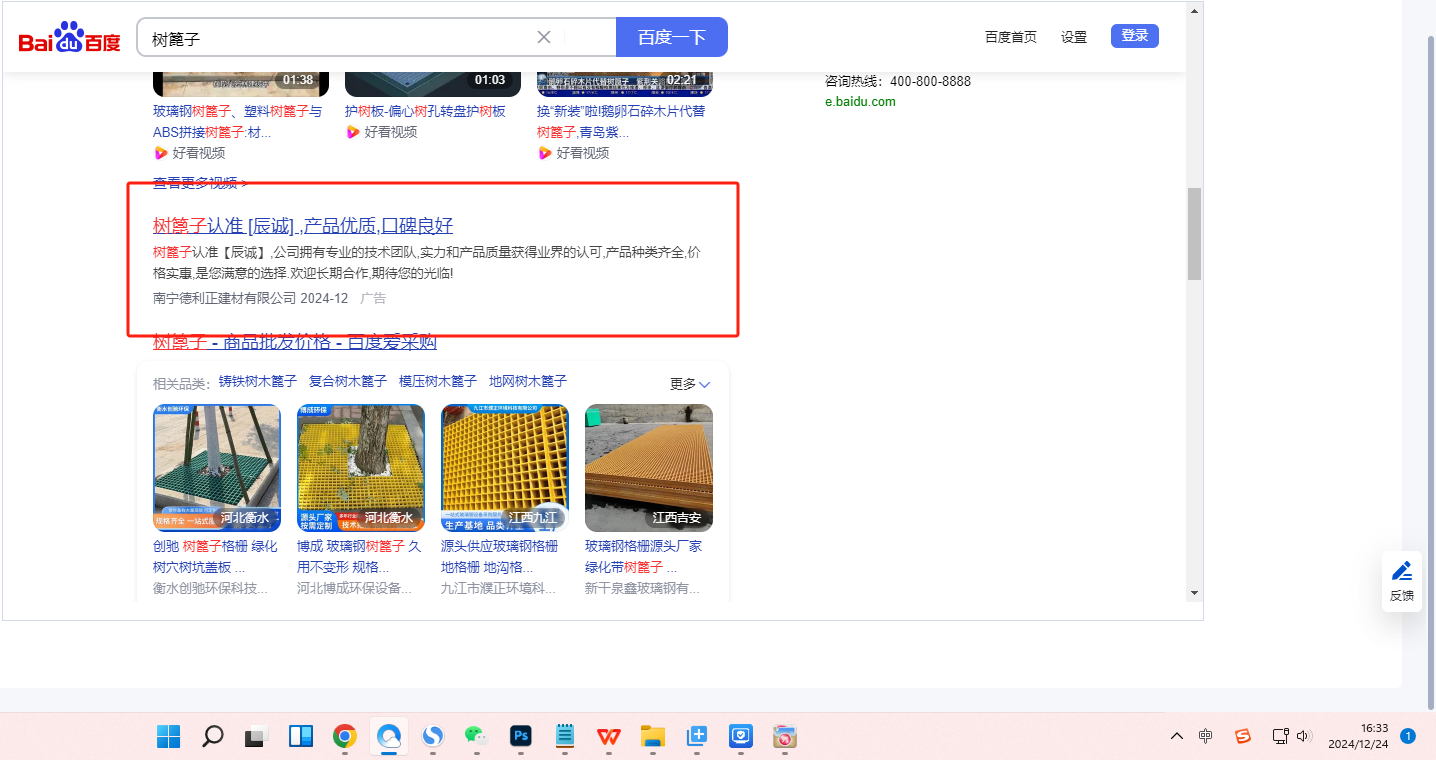This screenshot has width=1436, height=760.
Task: Open Task View on the taskbar
Action: pyautogui.click(x=257, y=737)
